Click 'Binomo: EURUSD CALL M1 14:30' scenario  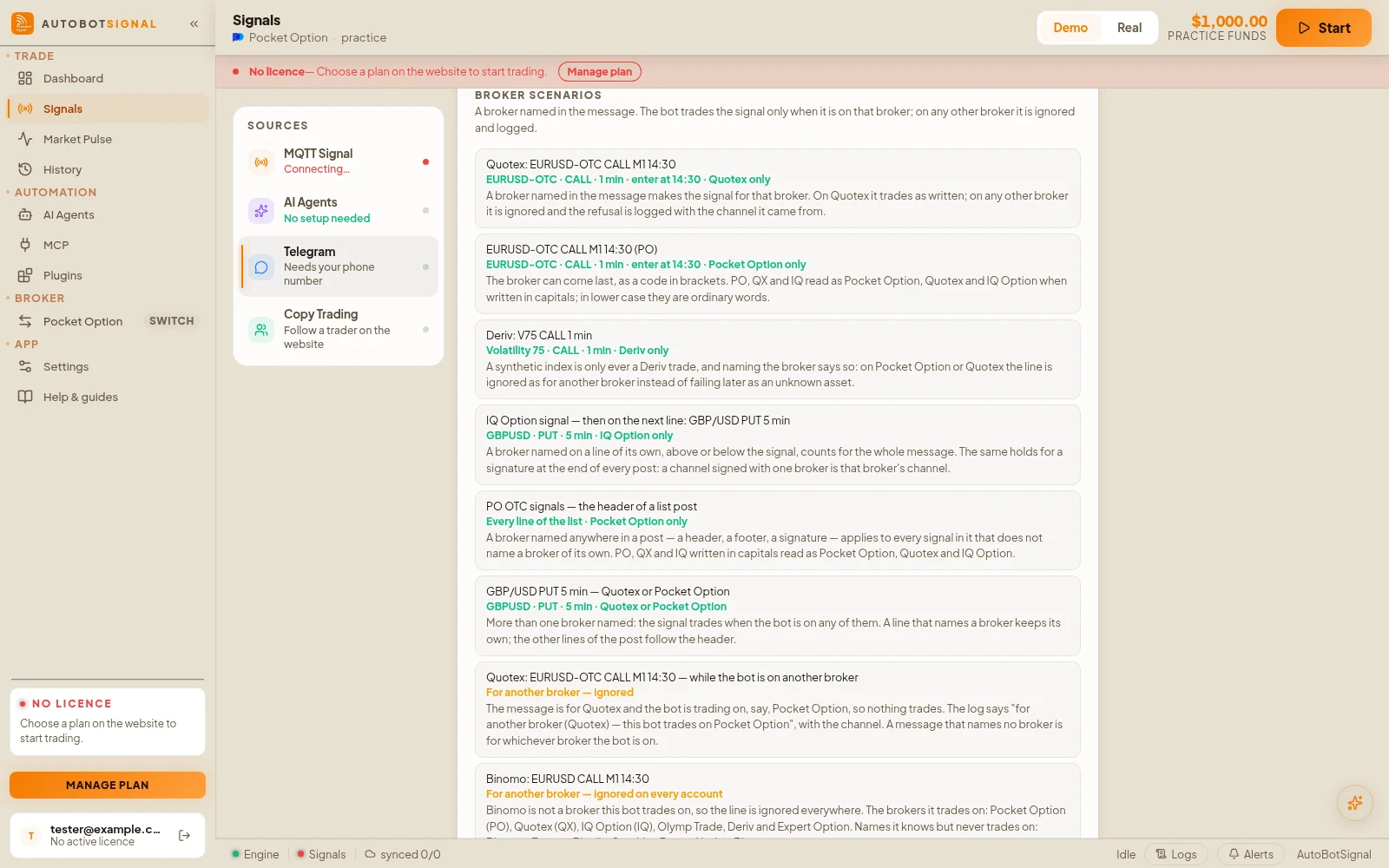click(778, 802)
